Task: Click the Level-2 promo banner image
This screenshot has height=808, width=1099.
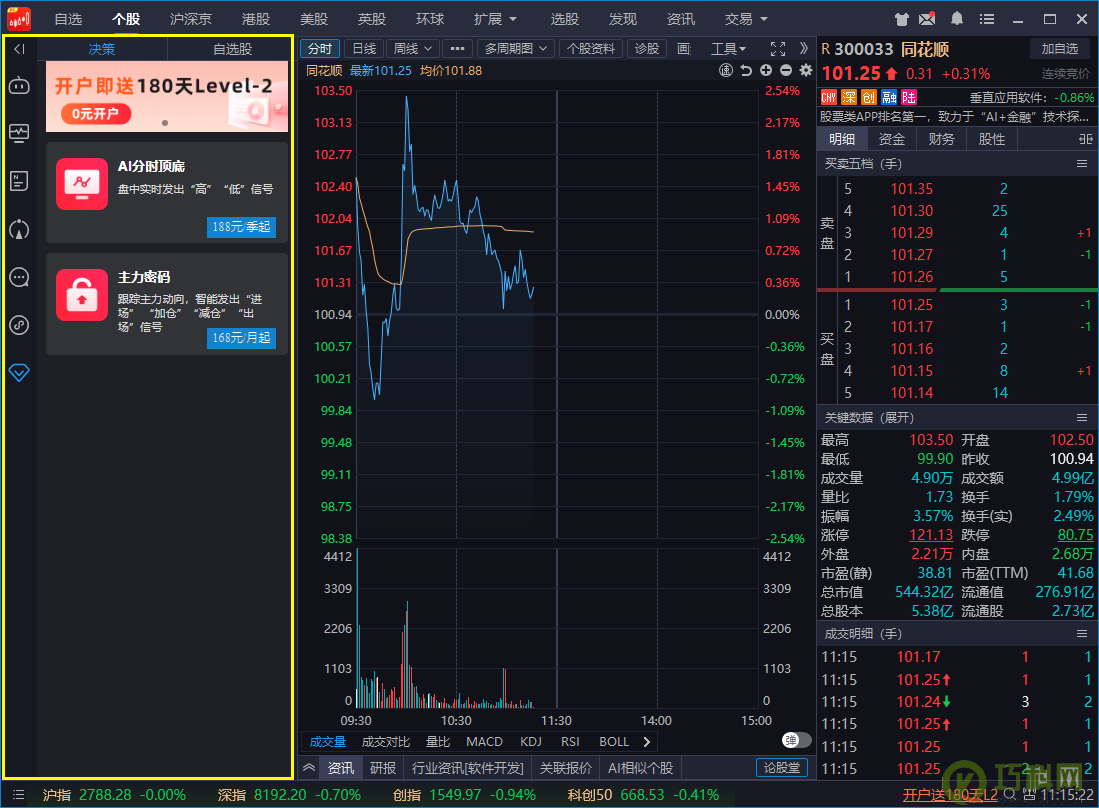Action: coord(167,96)
